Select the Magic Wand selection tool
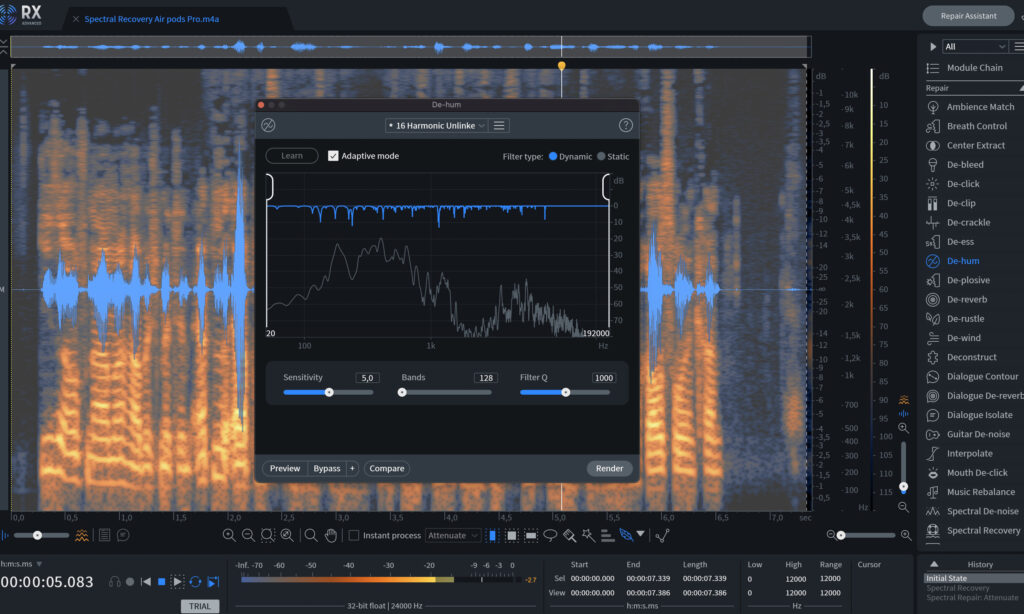 588,536
